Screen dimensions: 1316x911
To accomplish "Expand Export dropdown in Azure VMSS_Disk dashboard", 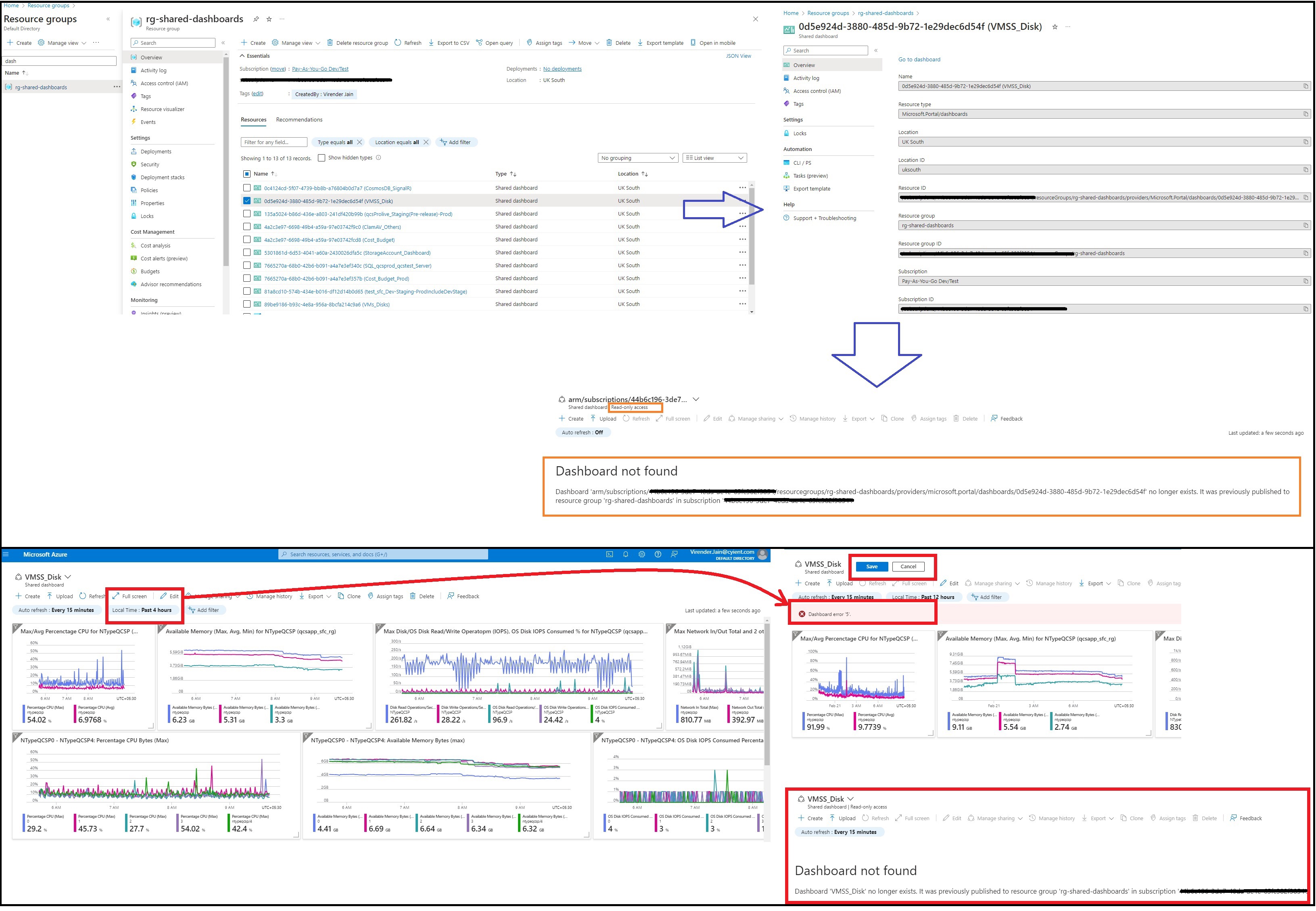I will click(315, 597).
